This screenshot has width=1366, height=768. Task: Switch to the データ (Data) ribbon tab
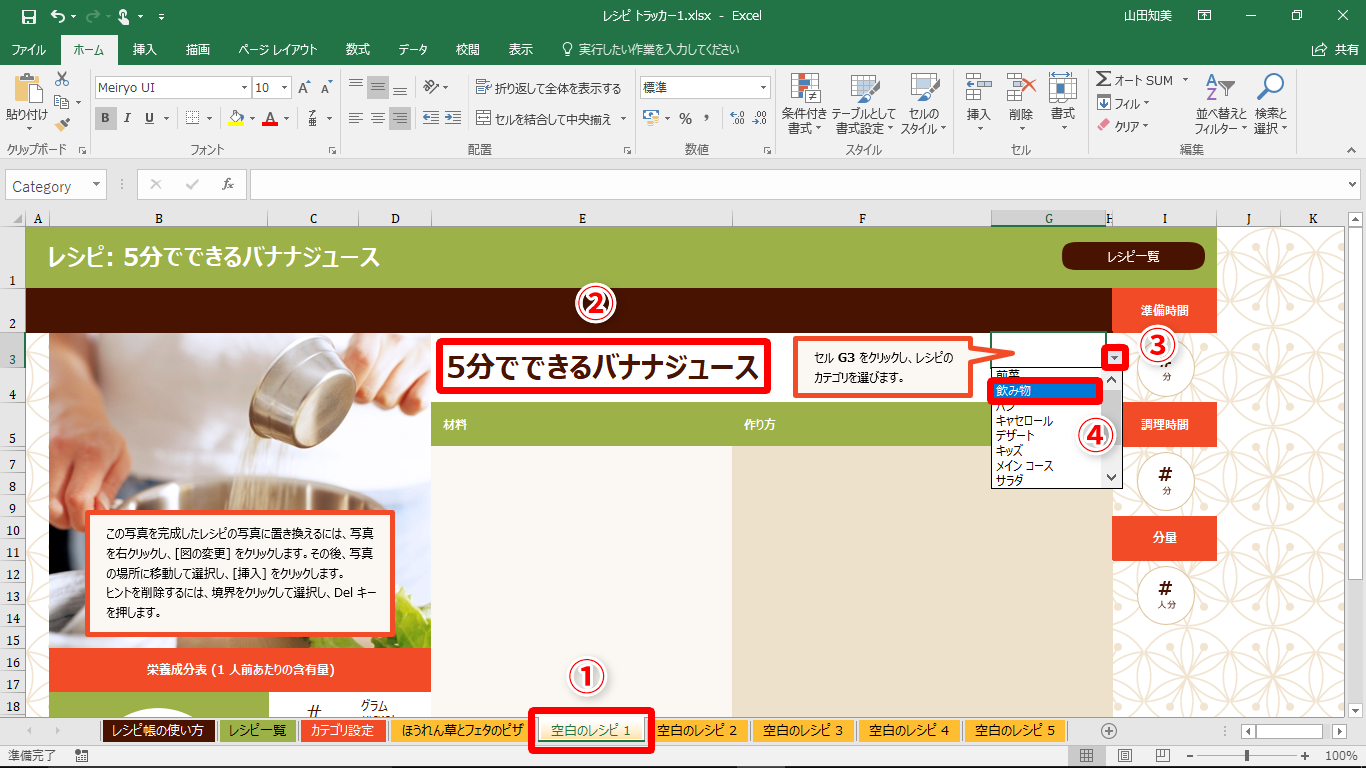point(413,49)
